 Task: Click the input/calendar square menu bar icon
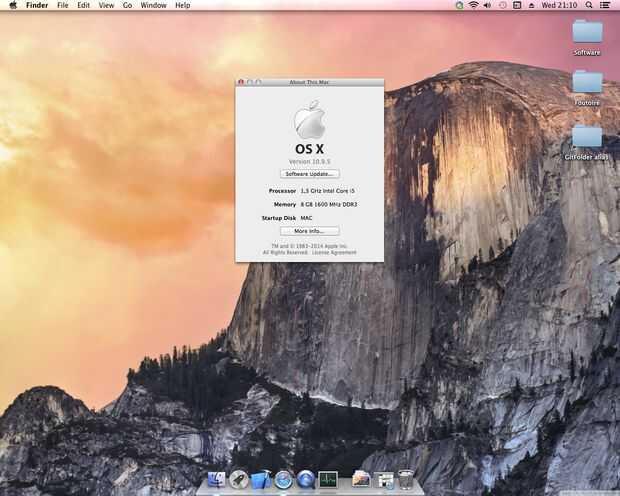[x=517, y=5]
